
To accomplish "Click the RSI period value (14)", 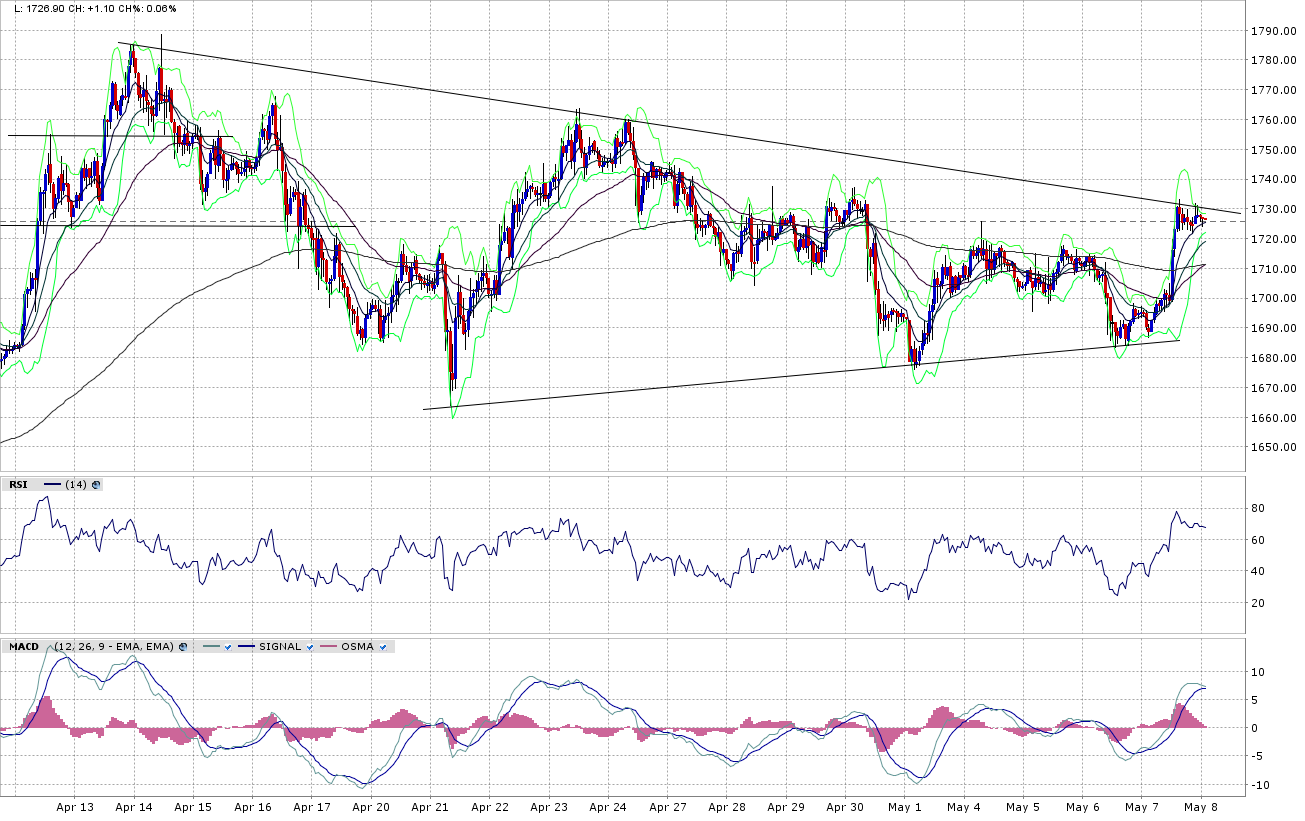I will click(75, 485).
